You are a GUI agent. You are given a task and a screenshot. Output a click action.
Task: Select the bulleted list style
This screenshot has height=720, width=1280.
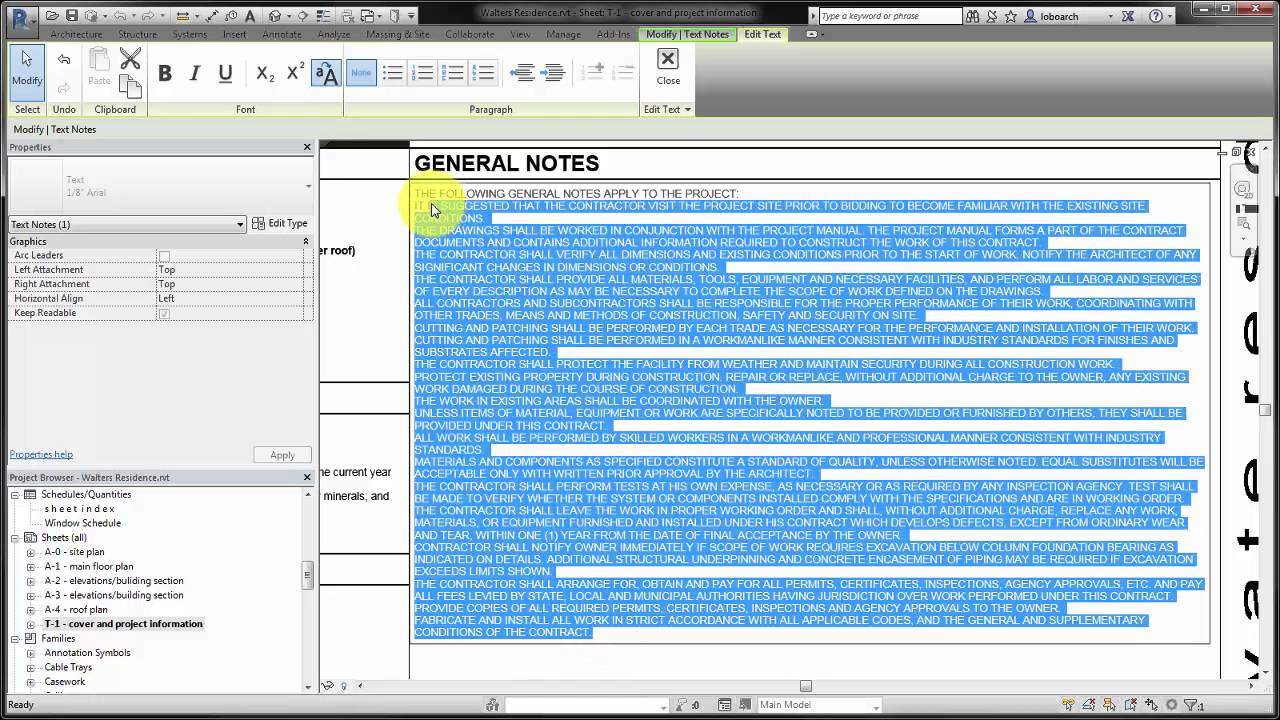click(393, 72)
